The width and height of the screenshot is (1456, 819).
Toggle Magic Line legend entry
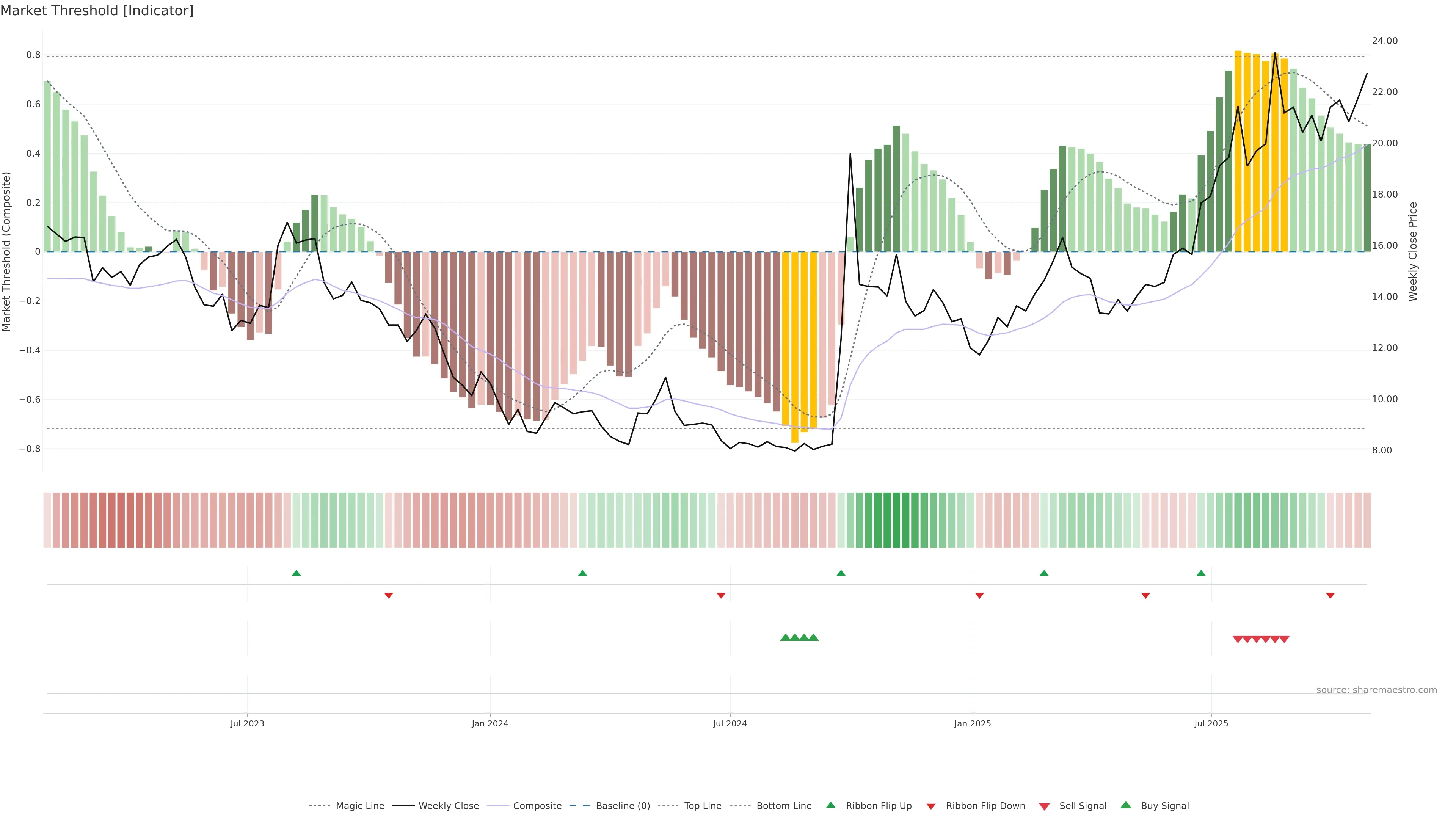pyautogui.click(x=359, y=806)
